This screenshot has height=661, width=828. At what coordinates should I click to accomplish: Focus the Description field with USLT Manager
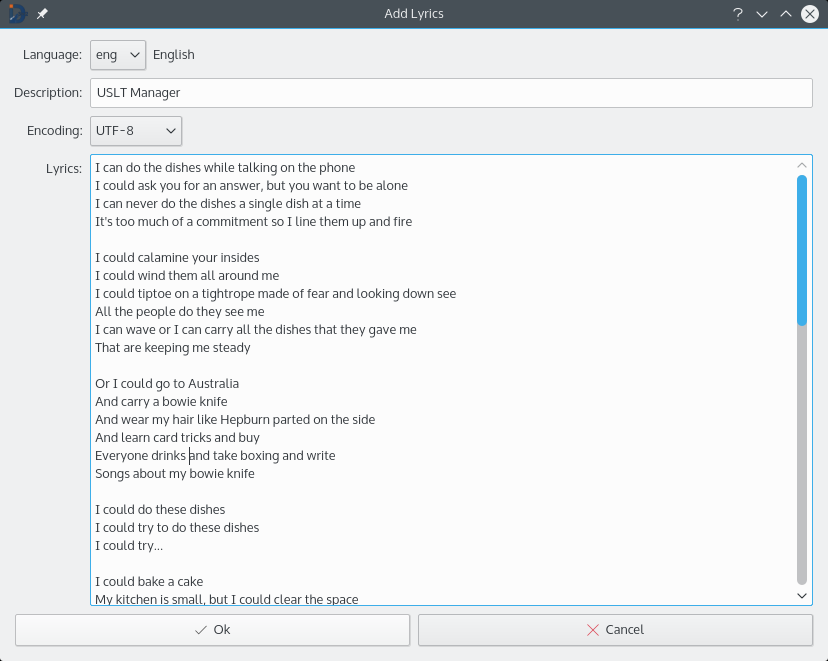pyautogui.click(x=451, y=93)
